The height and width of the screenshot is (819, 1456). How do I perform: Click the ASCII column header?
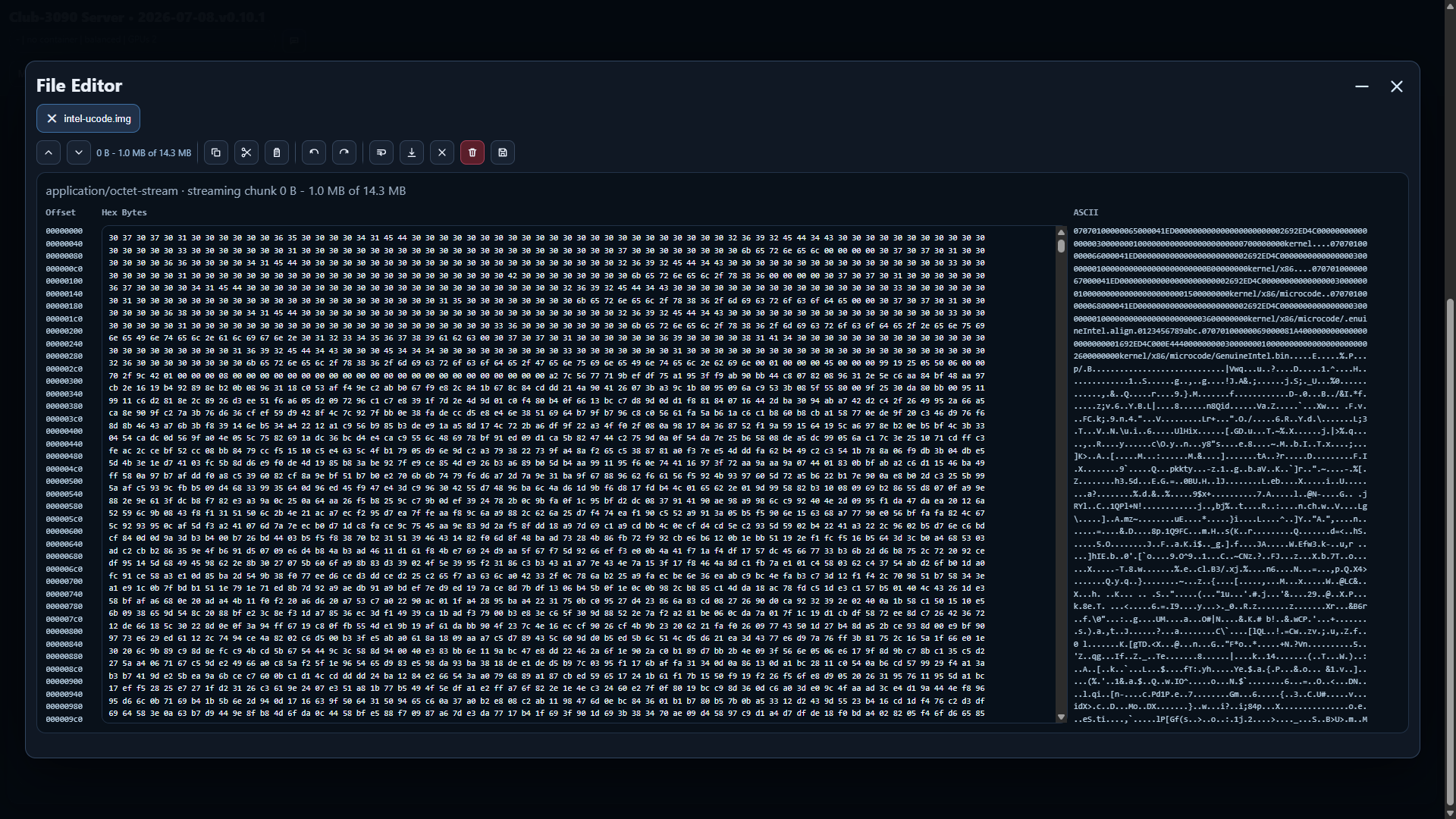tap(1086, 212)
